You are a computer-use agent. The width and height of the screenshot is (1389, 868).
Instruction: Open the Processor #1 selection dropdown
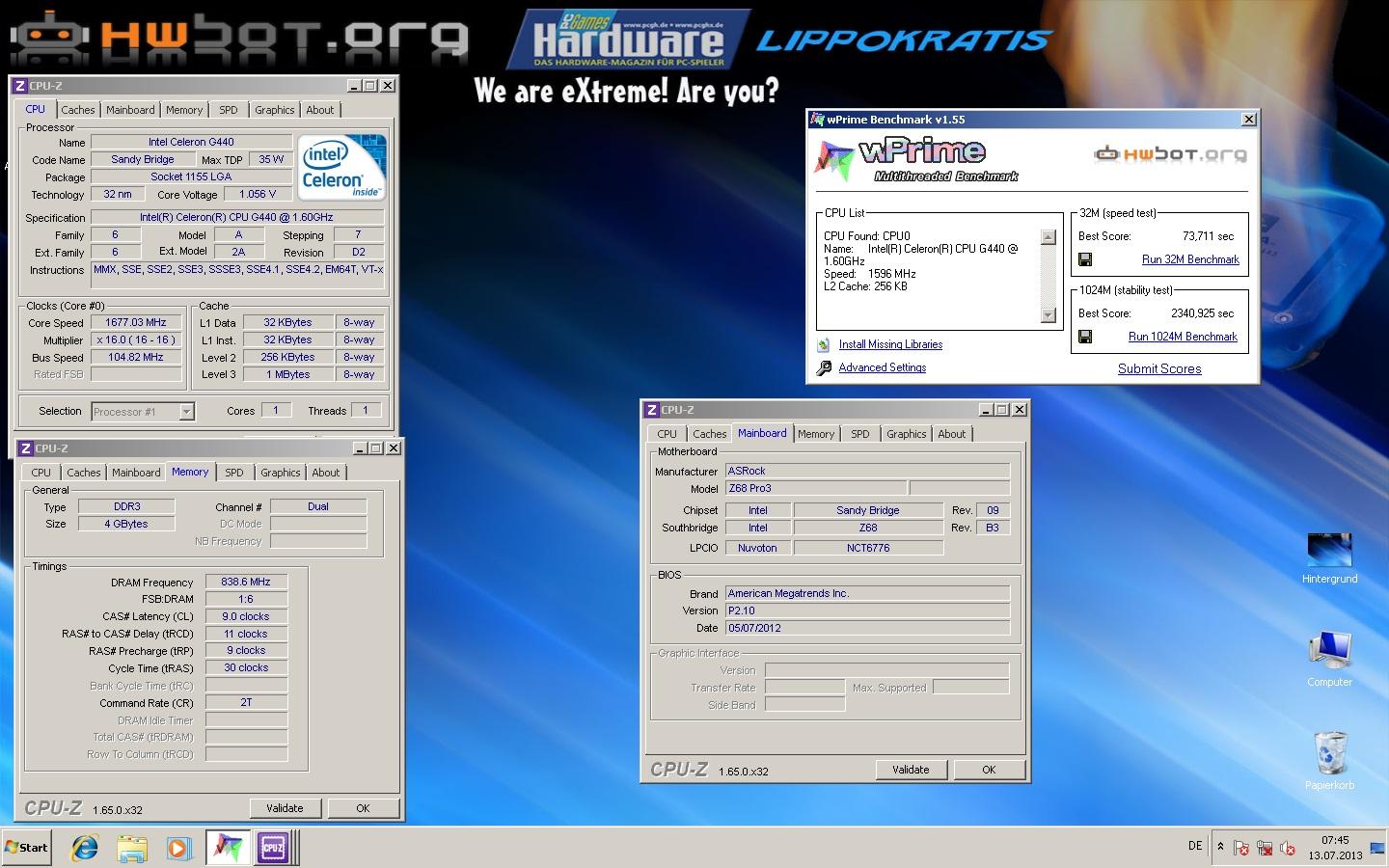tap(187, 412)
